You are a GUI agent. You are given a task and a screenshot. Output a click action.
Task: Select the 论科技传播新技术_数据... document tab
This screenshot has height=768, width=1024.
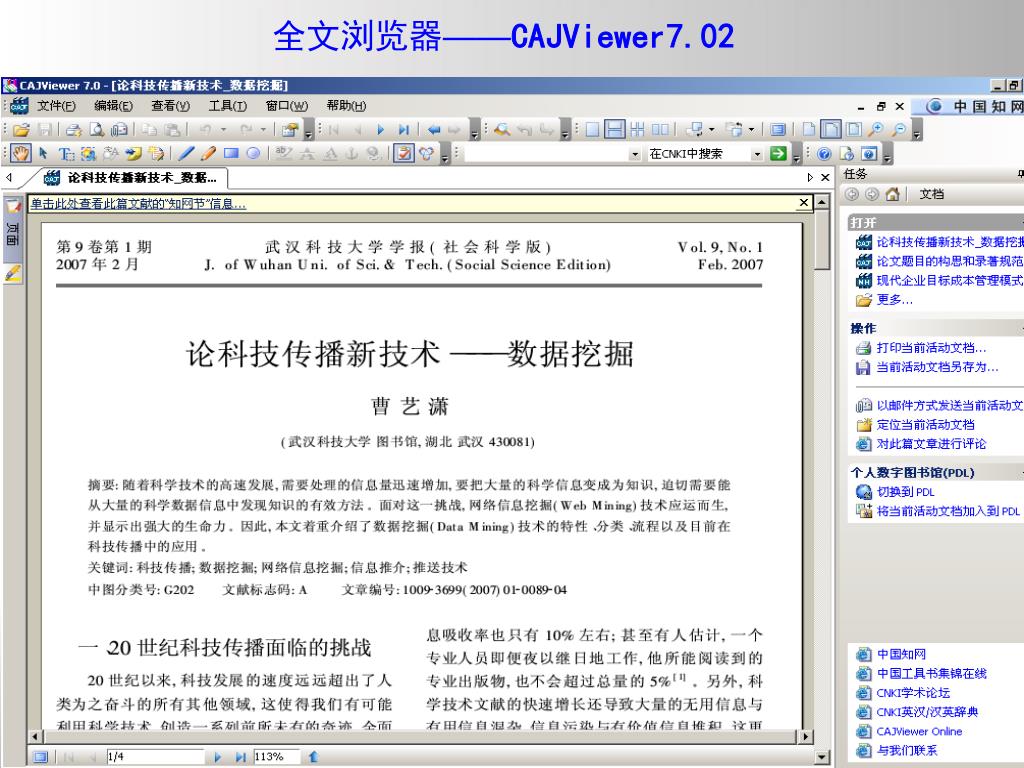click(129, 177)
